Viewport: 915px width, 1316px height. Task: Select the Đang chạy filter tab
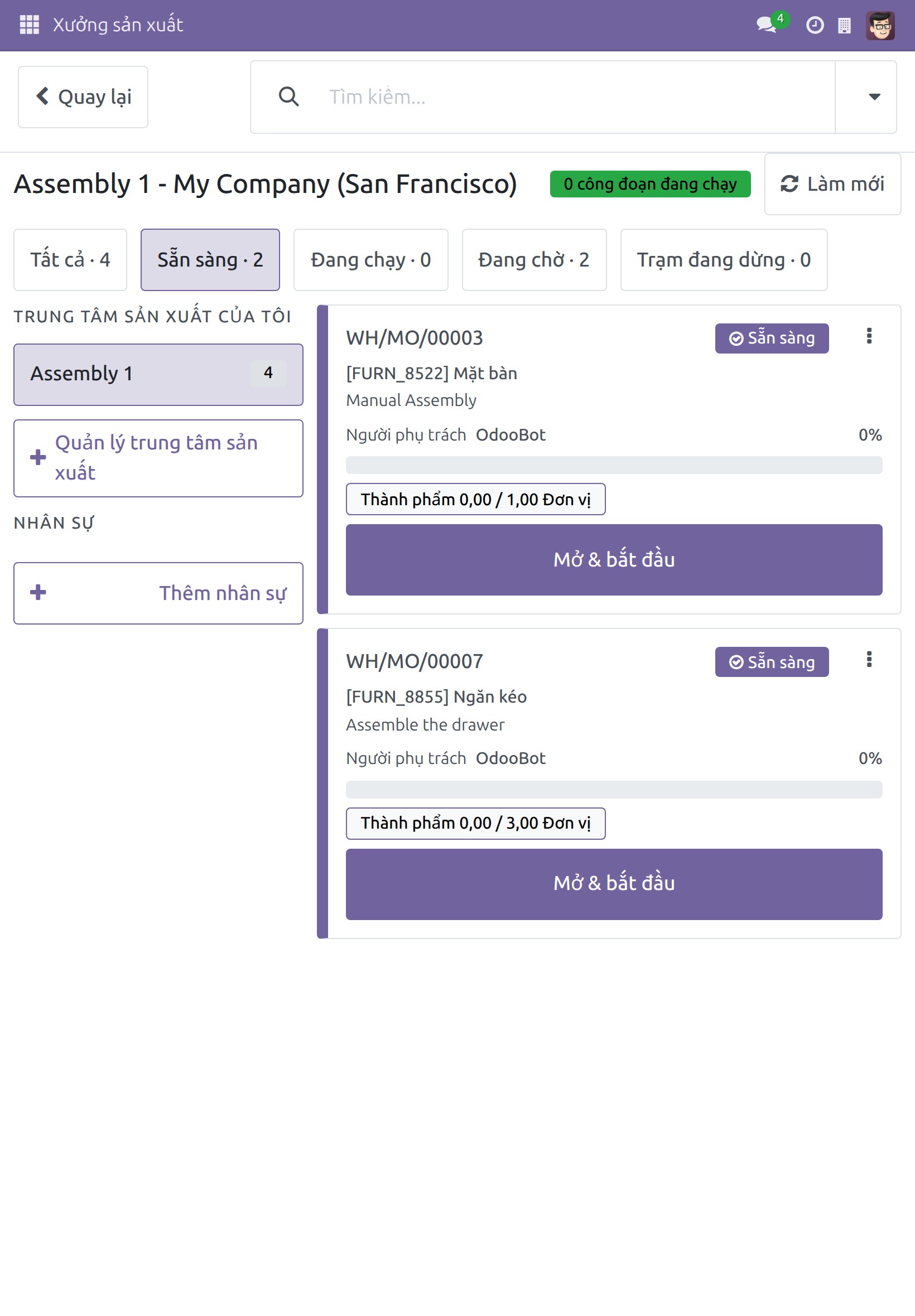(x=371, y=260)
